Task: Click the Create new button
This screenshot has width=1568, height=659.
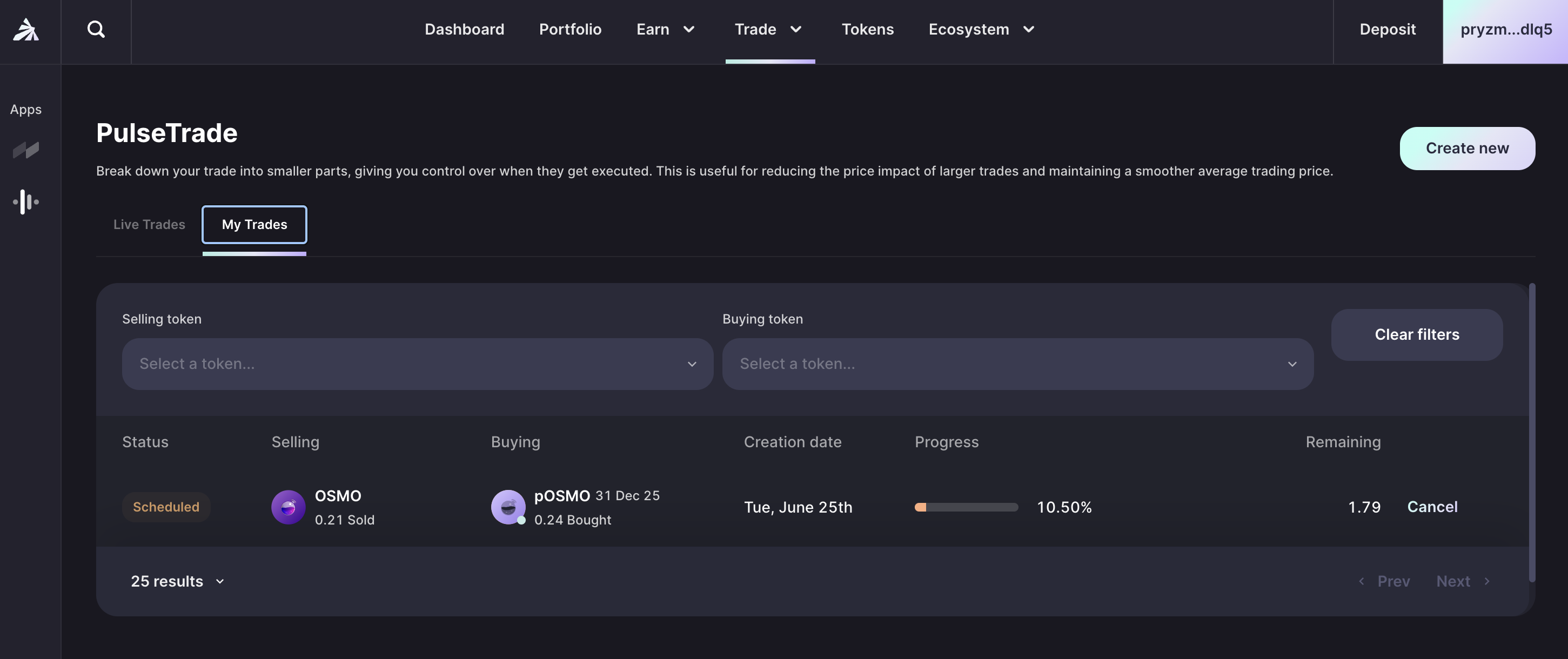Action: click(x=1467, y=149)
